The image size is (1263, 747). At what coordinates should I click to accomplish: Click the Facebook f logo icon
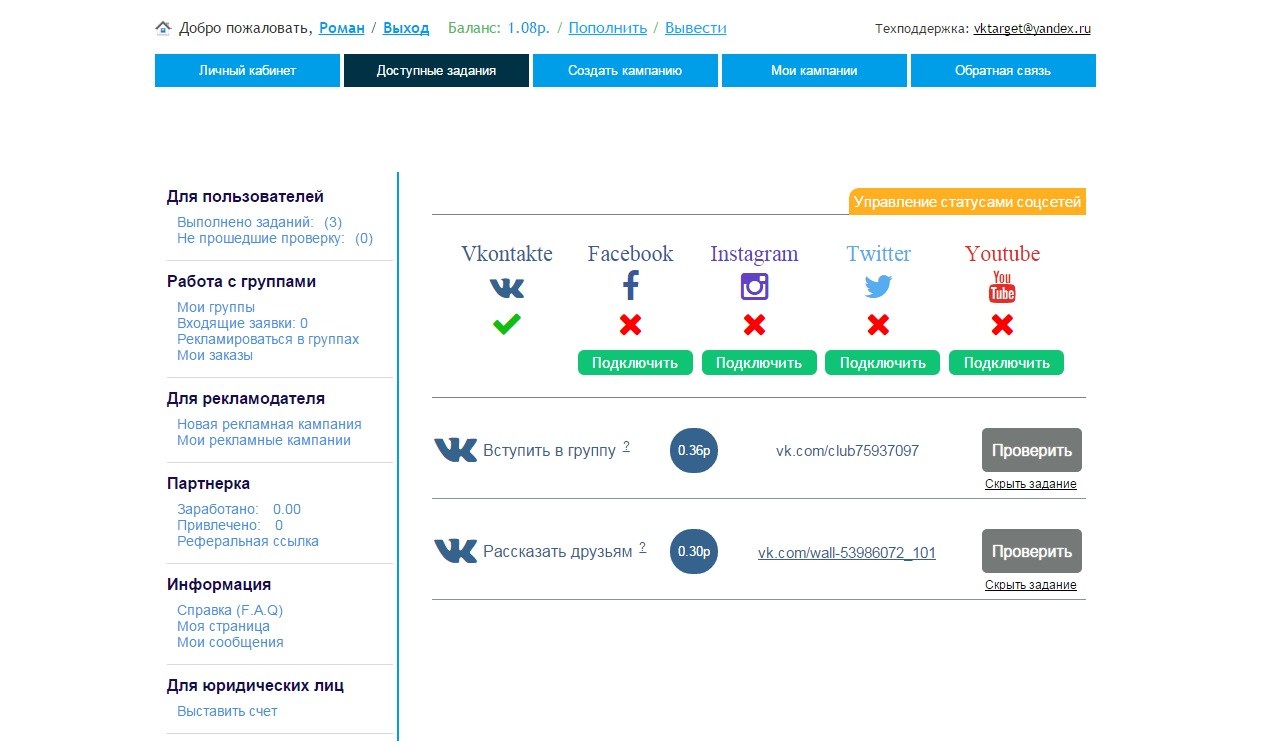pyautogui.click(x=631, y=287)
